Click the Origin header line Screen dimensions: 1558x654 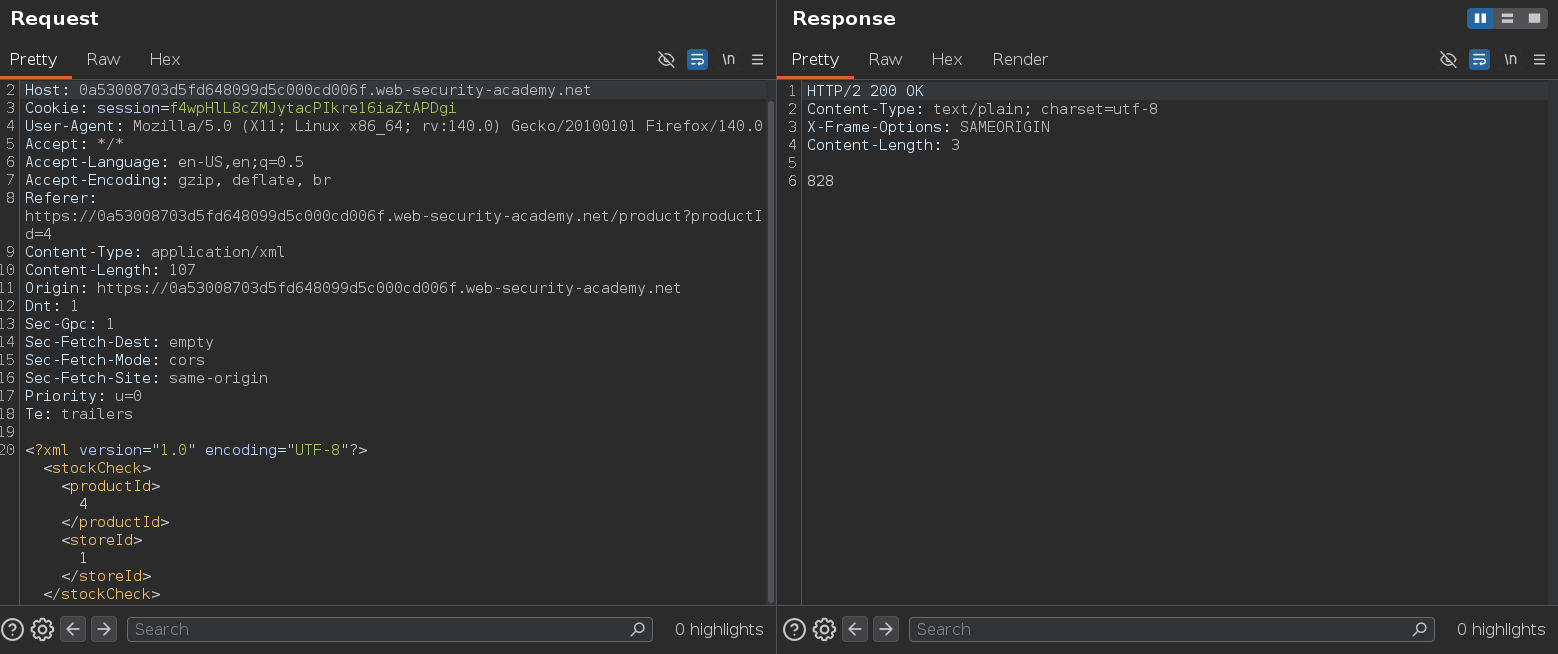click(353, 288)
